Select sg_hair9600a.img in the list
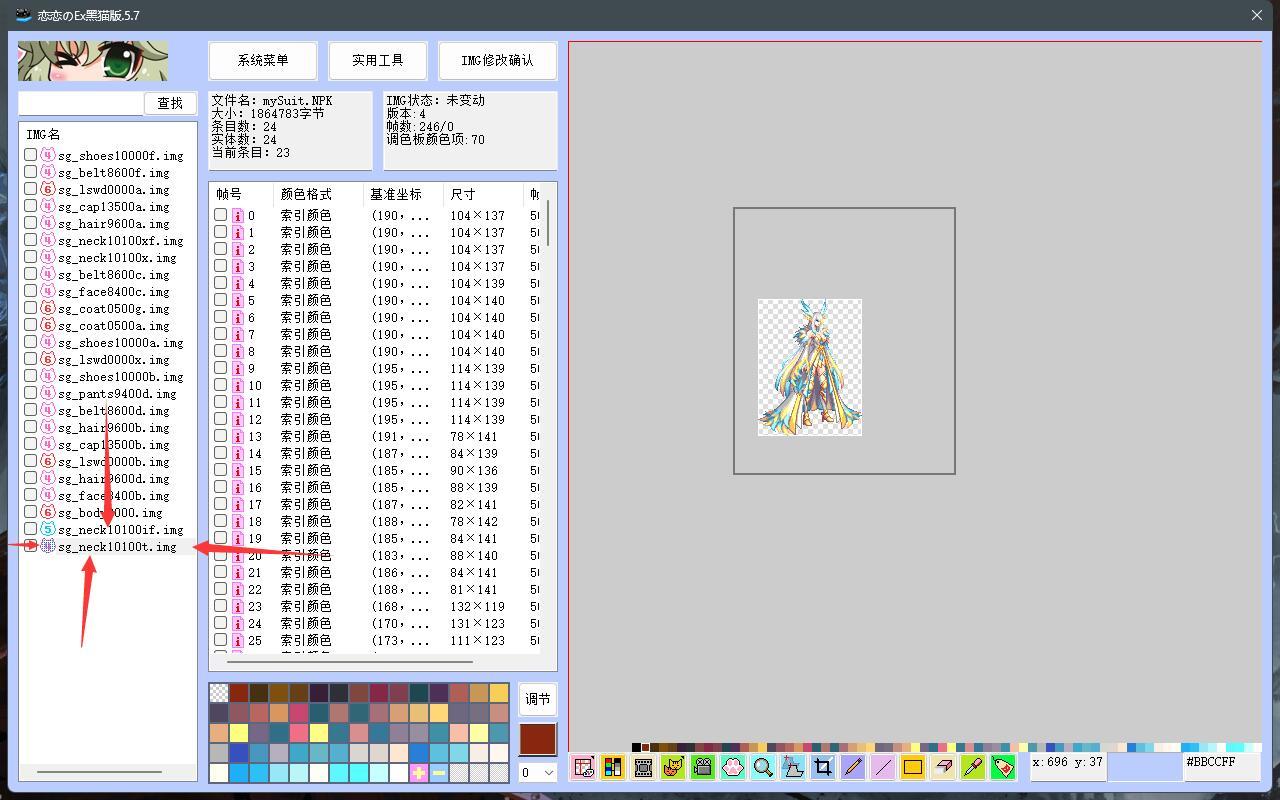 tap(114, 223)
